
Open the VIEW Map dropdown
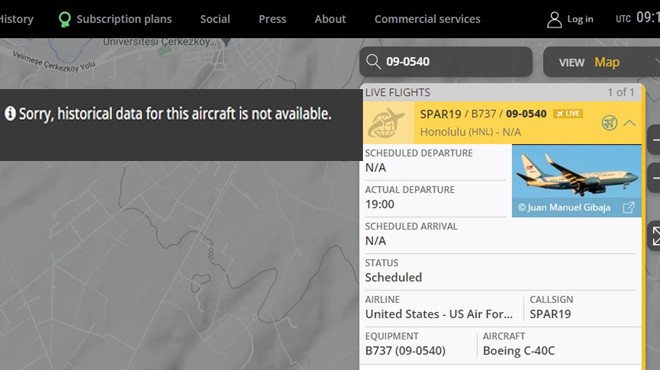602,62
